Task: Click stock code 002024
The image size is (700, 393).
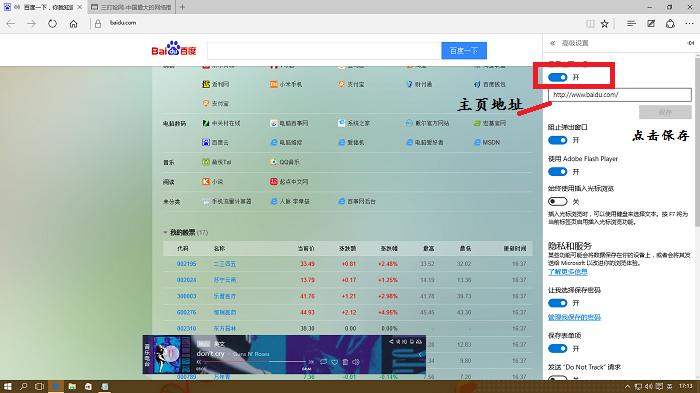Action: [186, 280]
